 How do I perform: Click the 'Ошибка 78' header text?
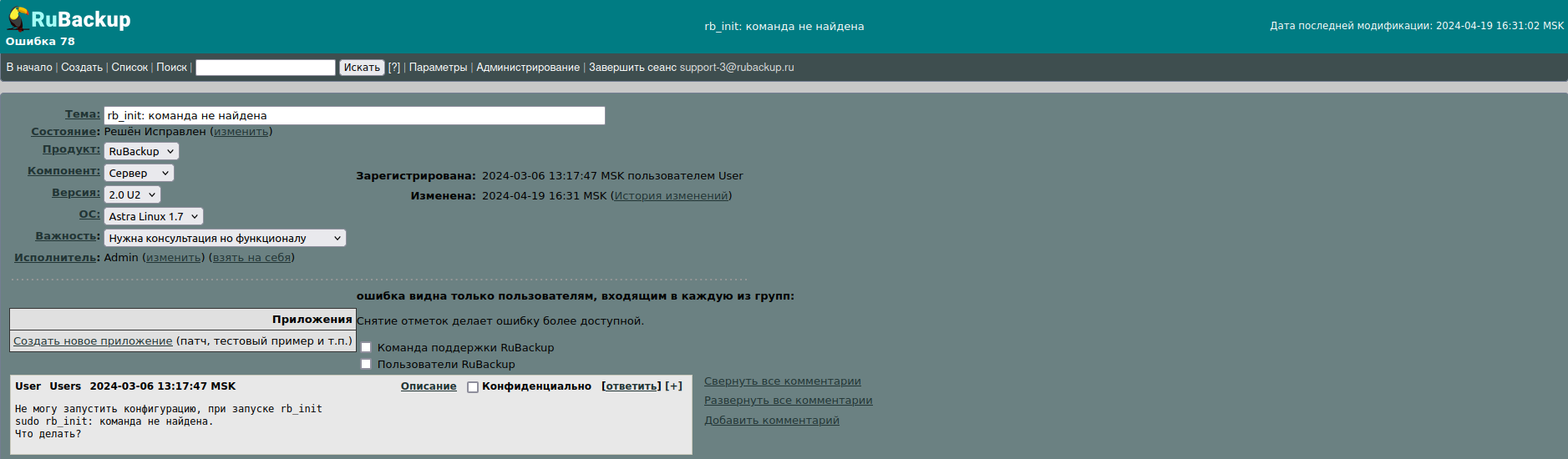tap(40, 42)
